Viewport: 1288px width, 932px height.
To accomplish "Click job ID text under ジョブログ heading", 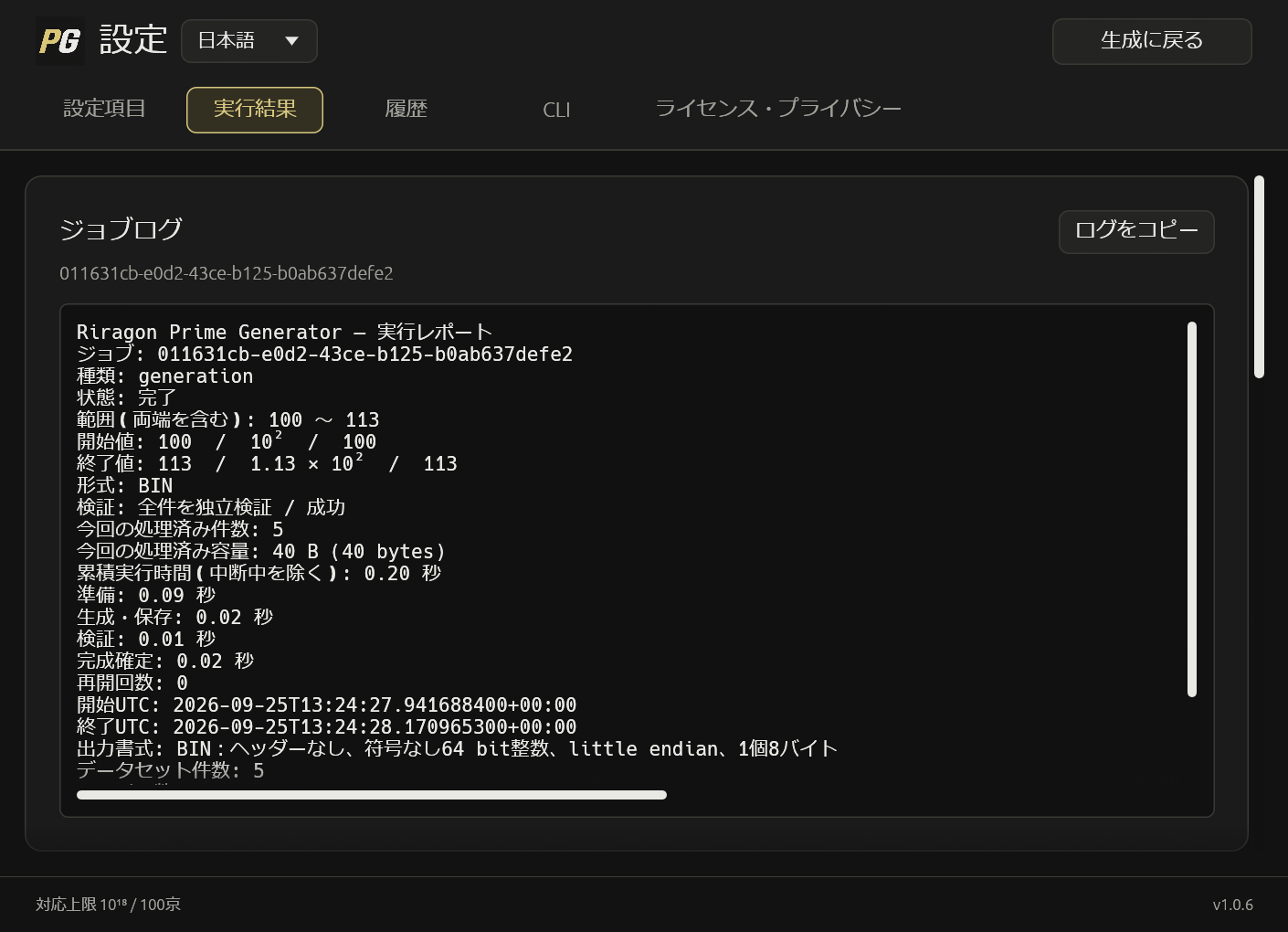I will click(227, 273).
